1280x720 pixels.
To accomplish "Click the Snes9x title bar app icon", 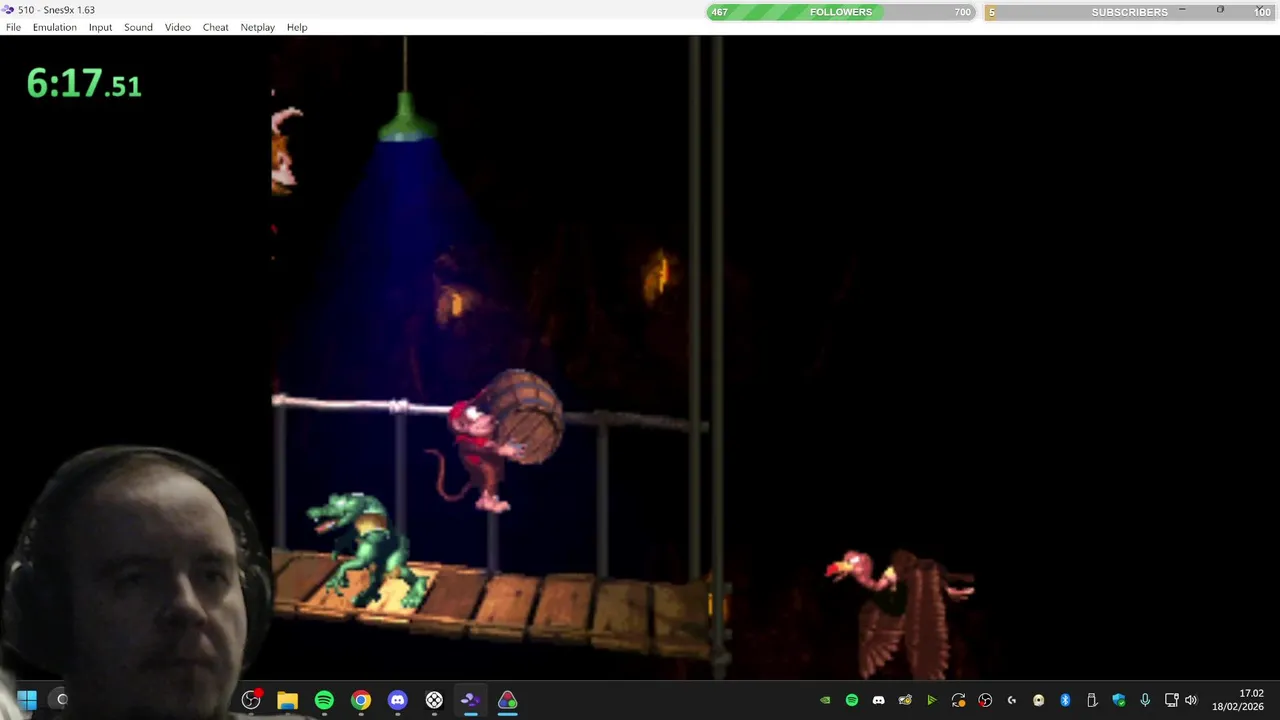I will point(8,10).
